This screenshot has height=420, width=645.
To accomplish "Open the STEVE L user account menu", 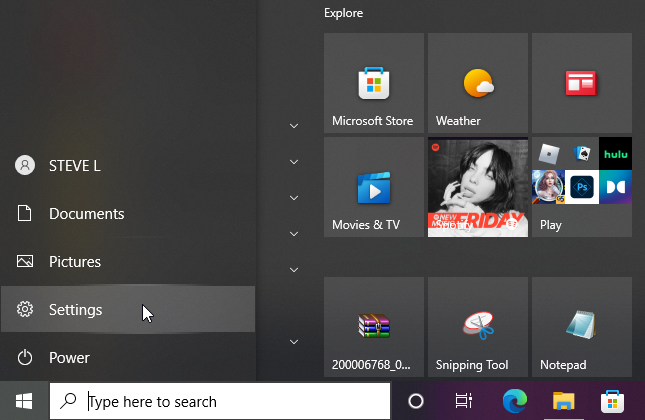I will point(128,166).
